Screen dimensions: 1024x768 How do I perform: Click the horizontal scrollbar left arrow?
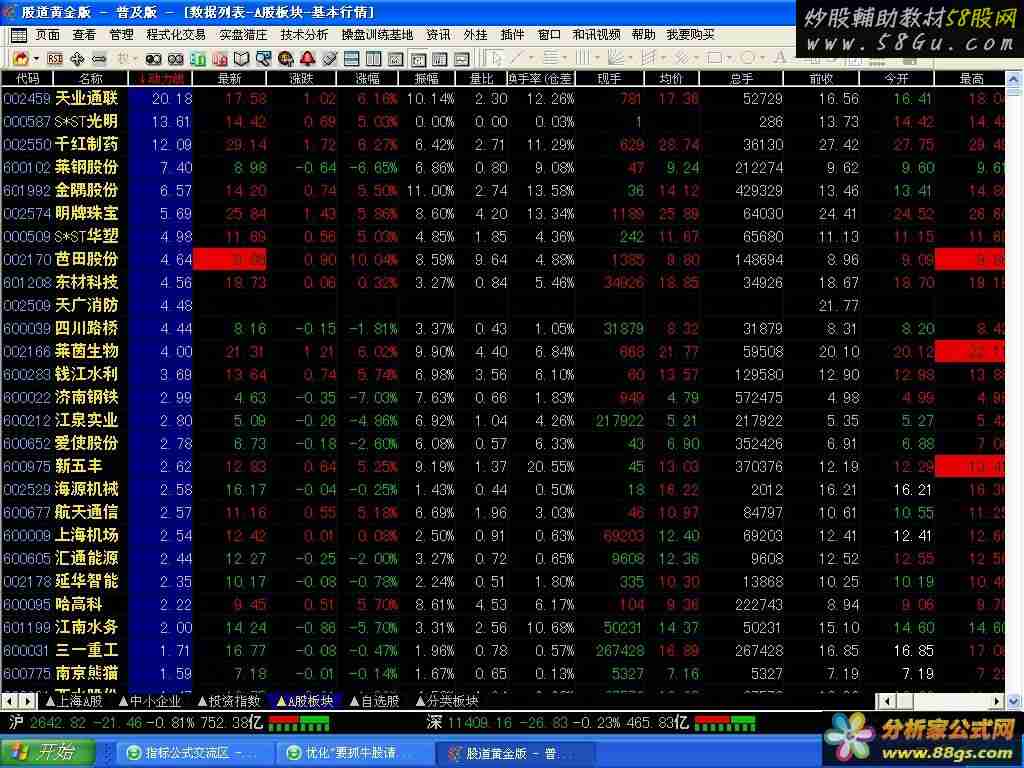(x=886, y=701)
